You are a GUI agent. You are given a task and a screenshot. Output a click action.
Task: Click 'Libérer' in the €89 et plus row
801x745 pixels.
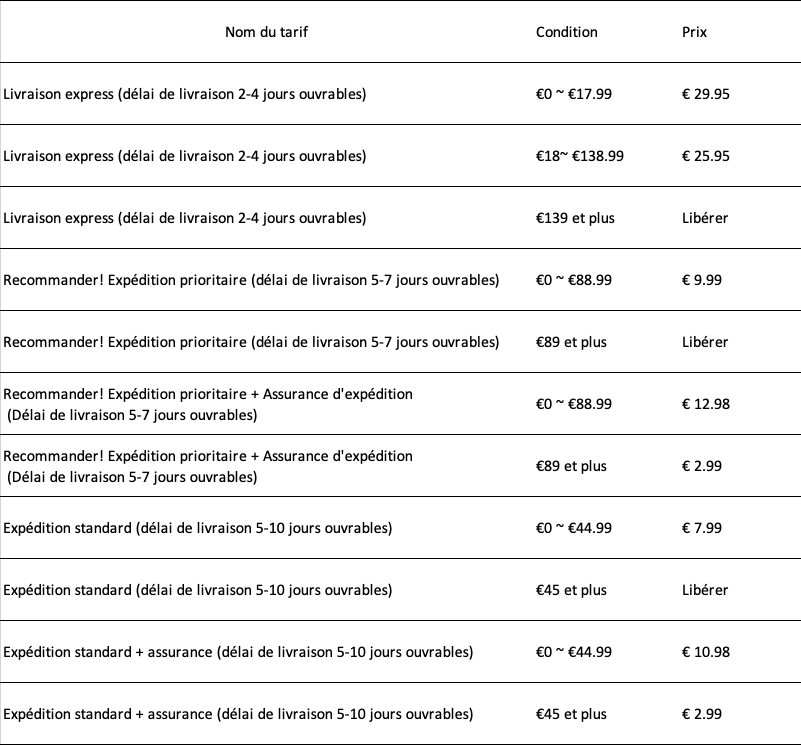coord(705,342)
